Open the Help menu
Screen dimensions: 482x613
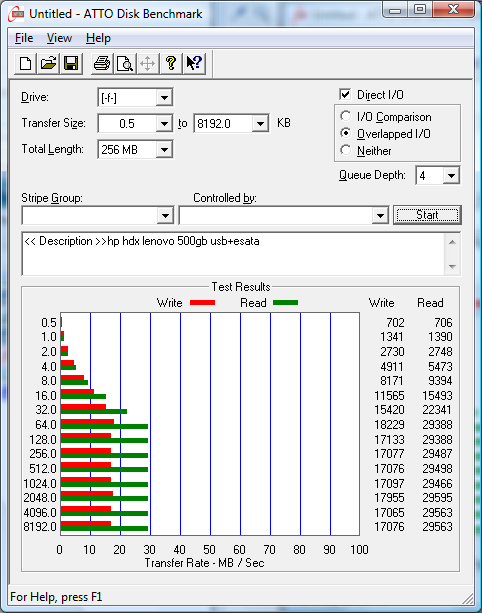click(x=98, y=38)
